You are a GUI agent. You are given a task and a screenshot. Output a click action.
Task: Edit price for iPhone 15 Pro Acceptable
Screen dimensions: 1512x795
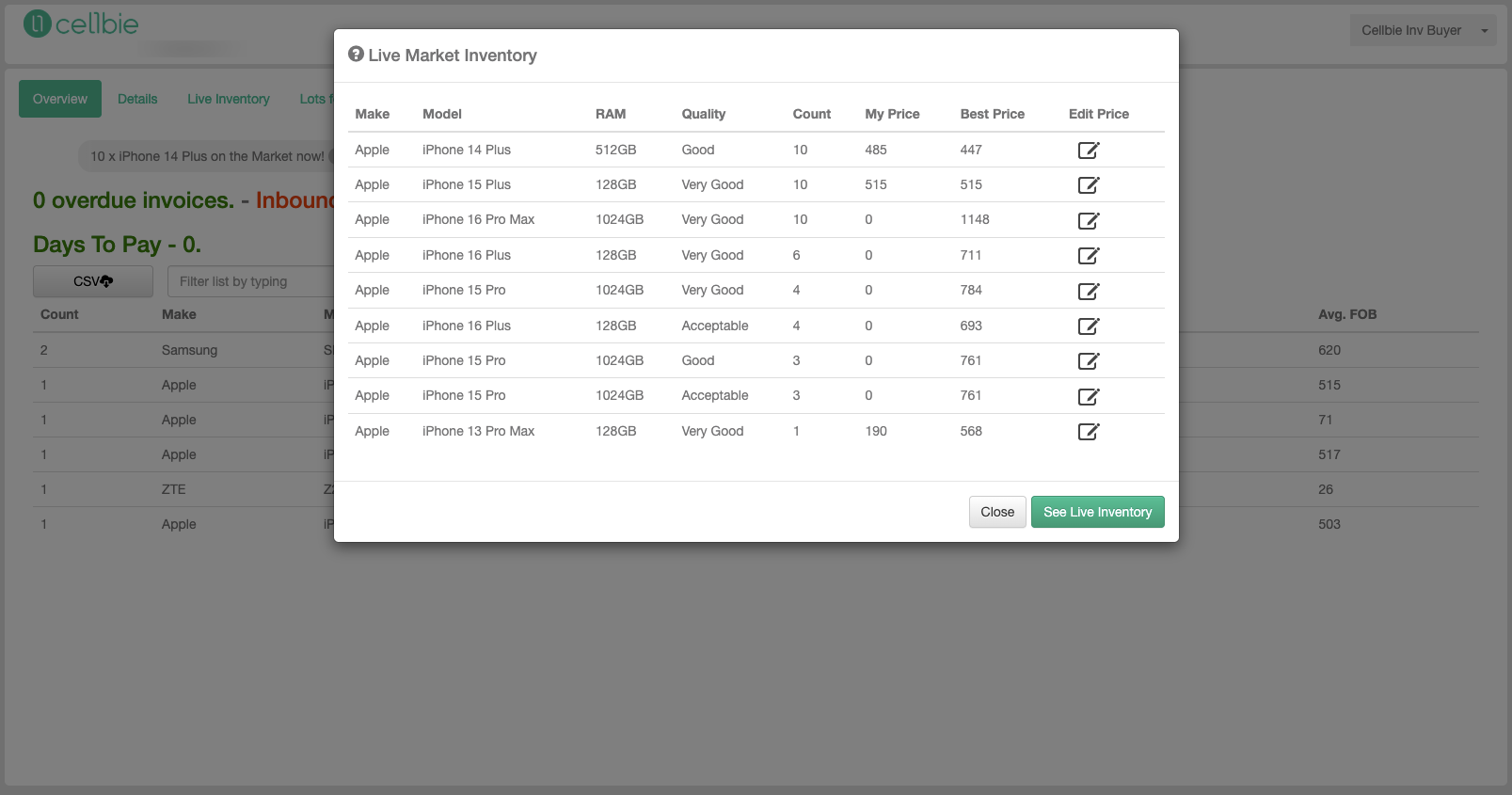coord(1089,396)
